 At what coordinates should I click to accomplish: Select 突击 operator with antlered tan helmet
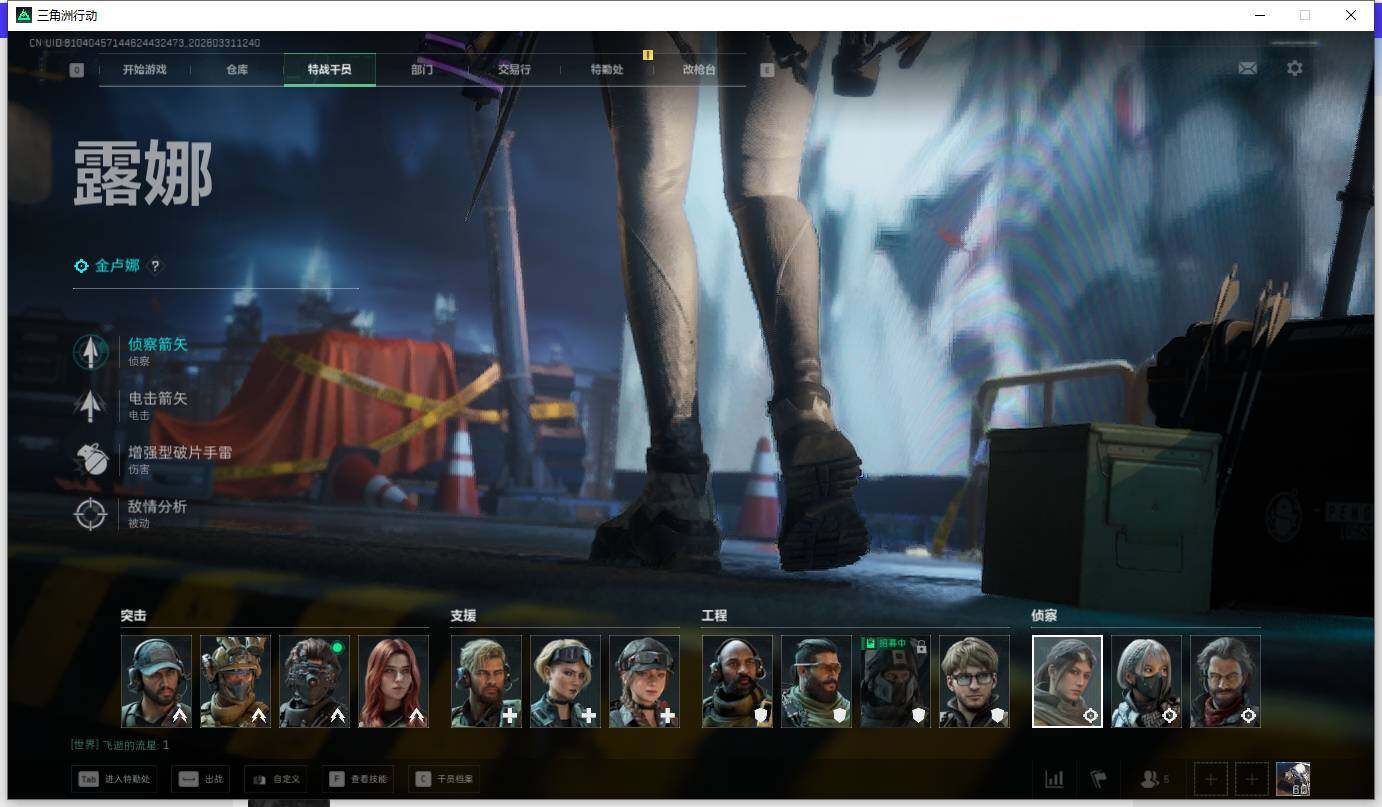coord(235,681)
